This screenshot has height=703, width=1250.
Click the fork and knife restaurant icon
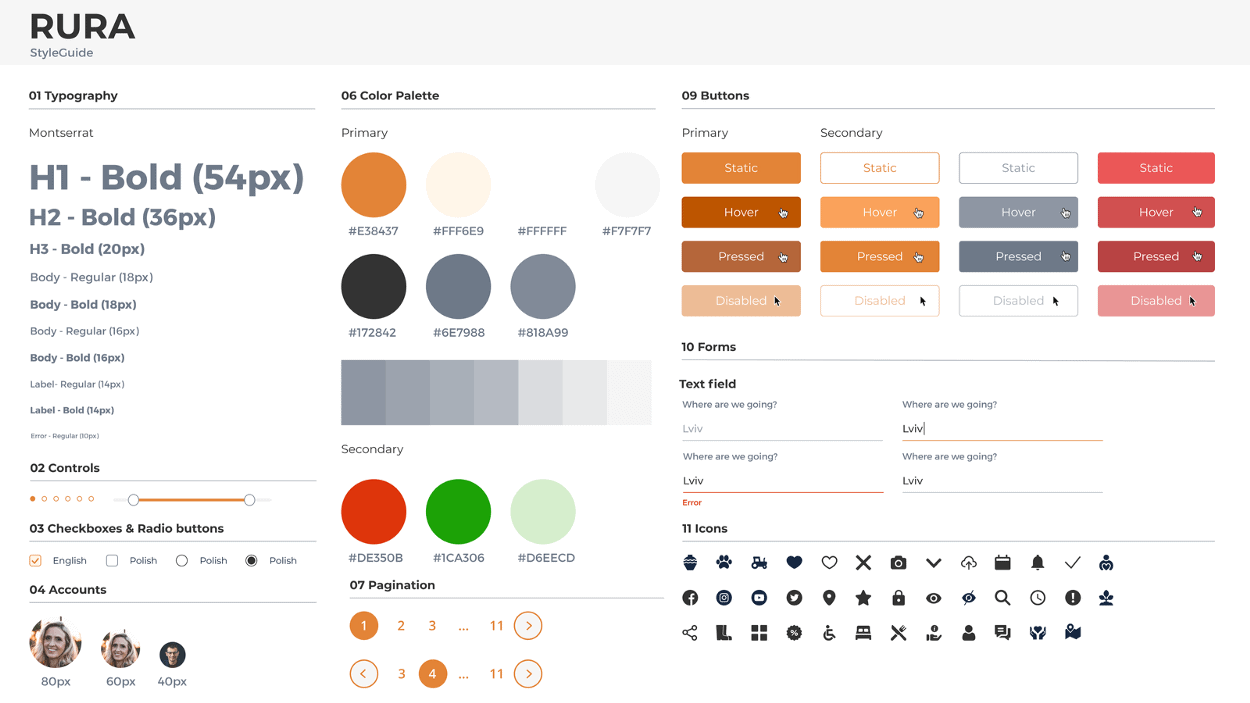click(898, 633)
